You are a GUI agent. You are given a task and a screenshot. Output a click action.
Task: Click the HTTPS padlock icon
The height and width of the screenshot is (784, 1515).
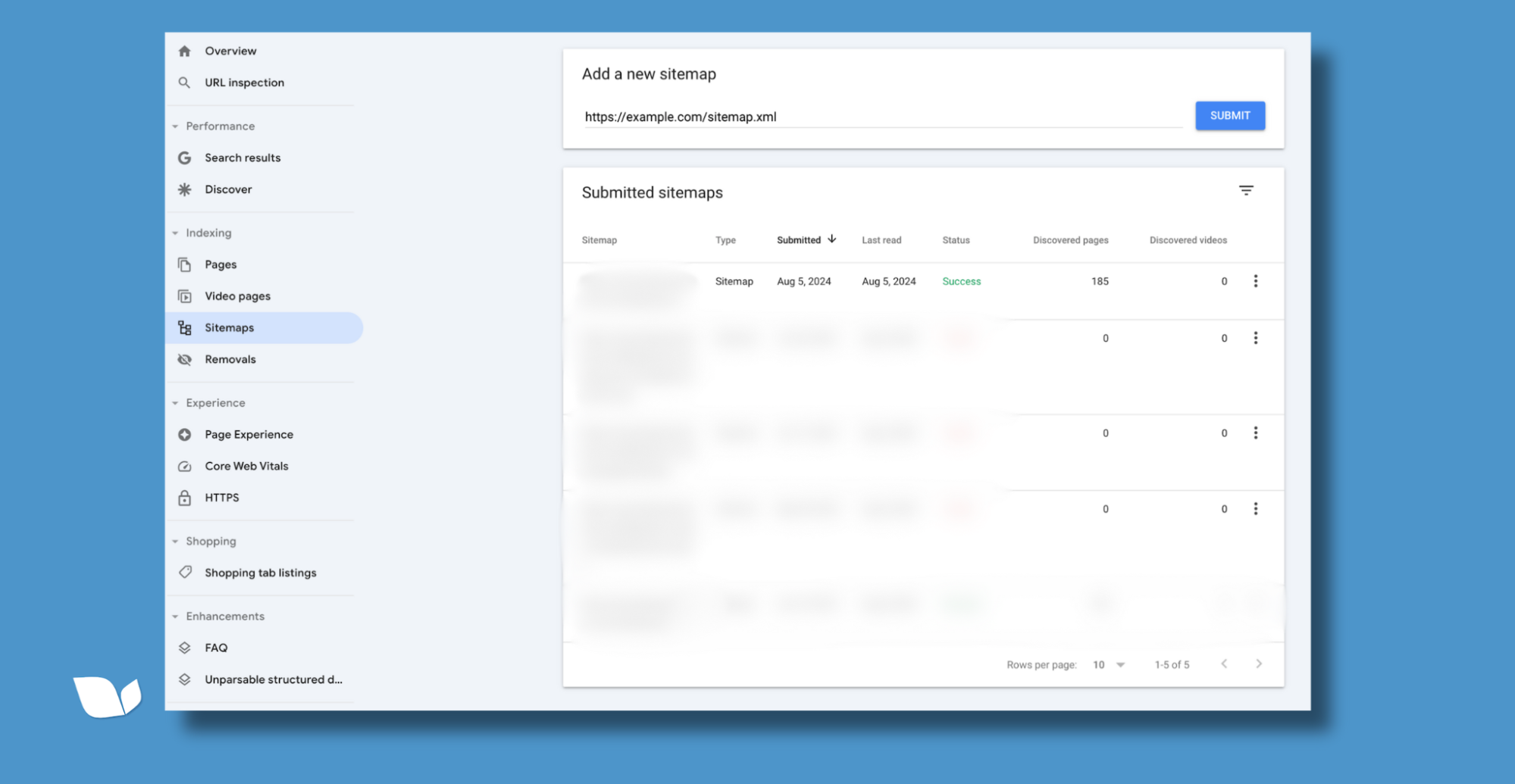click(184, 498)
